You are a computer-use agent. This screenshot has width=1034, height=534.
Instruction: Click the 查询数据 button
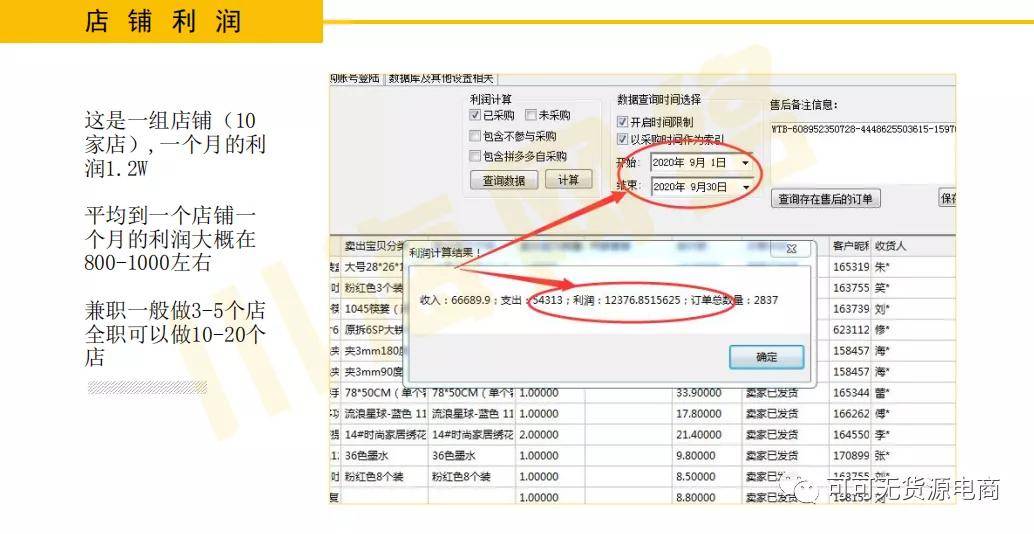(504, 180)
